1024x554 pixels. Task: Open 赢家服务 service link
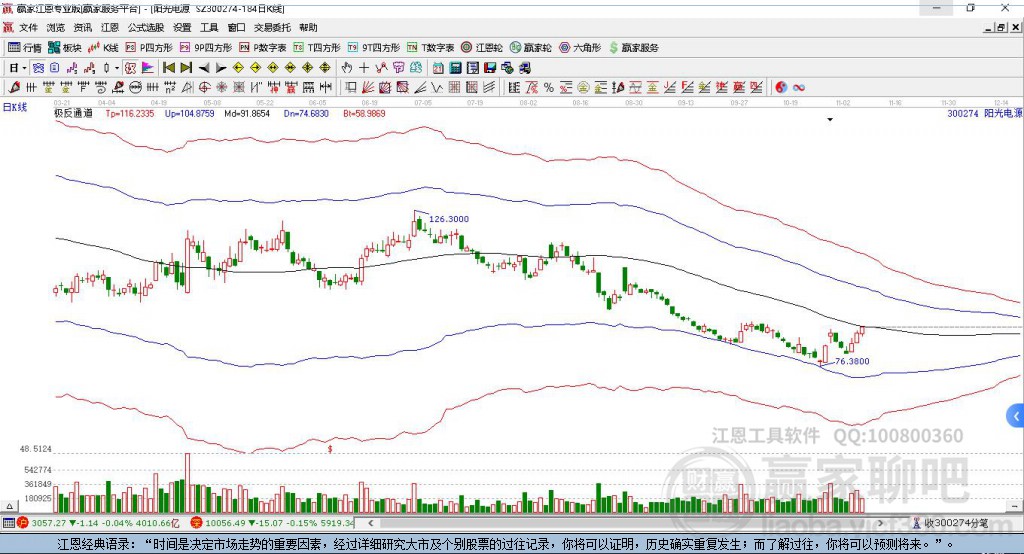tap(633, 48)
